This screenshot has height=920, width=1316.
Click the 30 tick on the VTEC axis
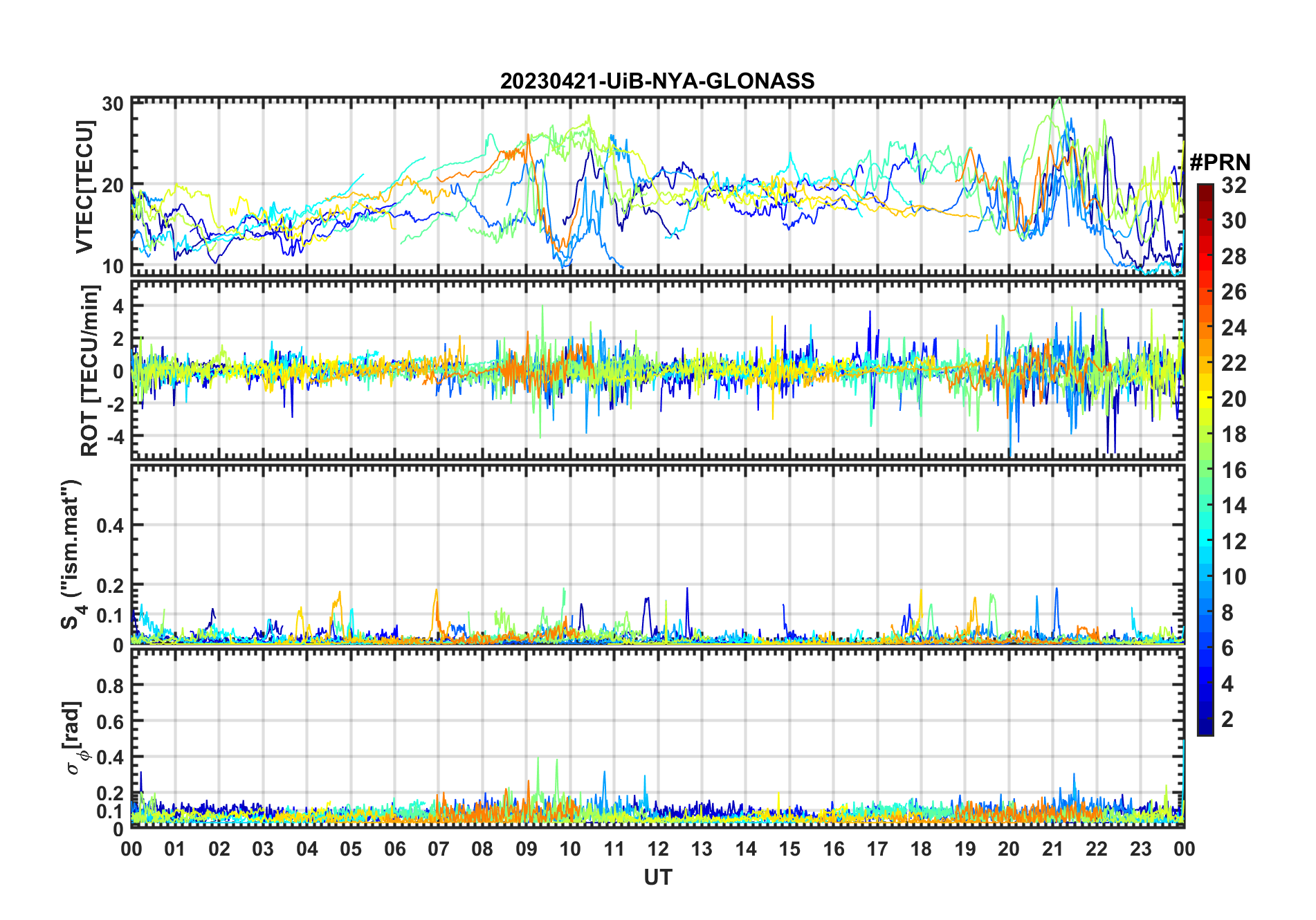113,104
